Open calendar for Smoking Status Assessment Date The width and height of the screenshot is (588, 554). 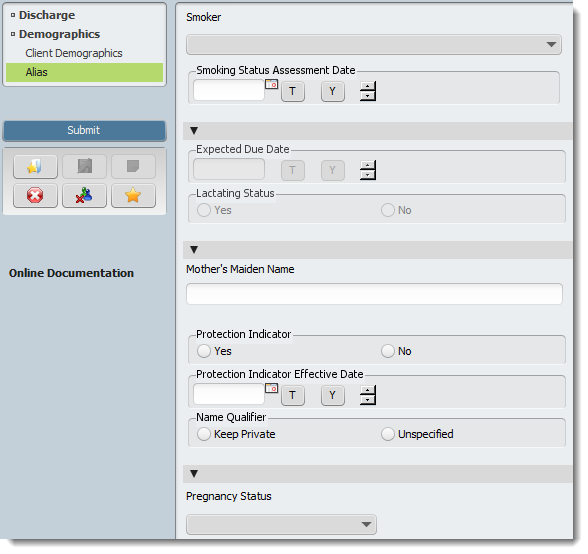pos(271,84)
